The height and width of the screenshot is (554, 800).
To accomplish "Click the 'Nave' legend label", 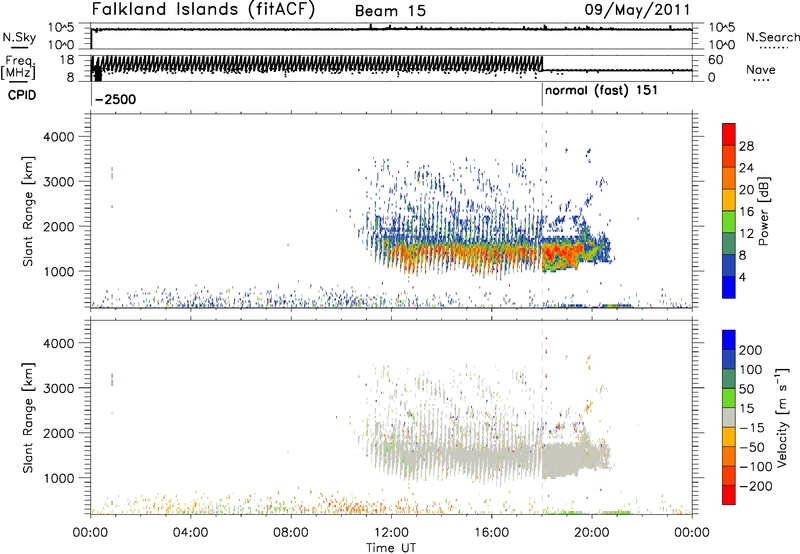I will pos(761,70).
